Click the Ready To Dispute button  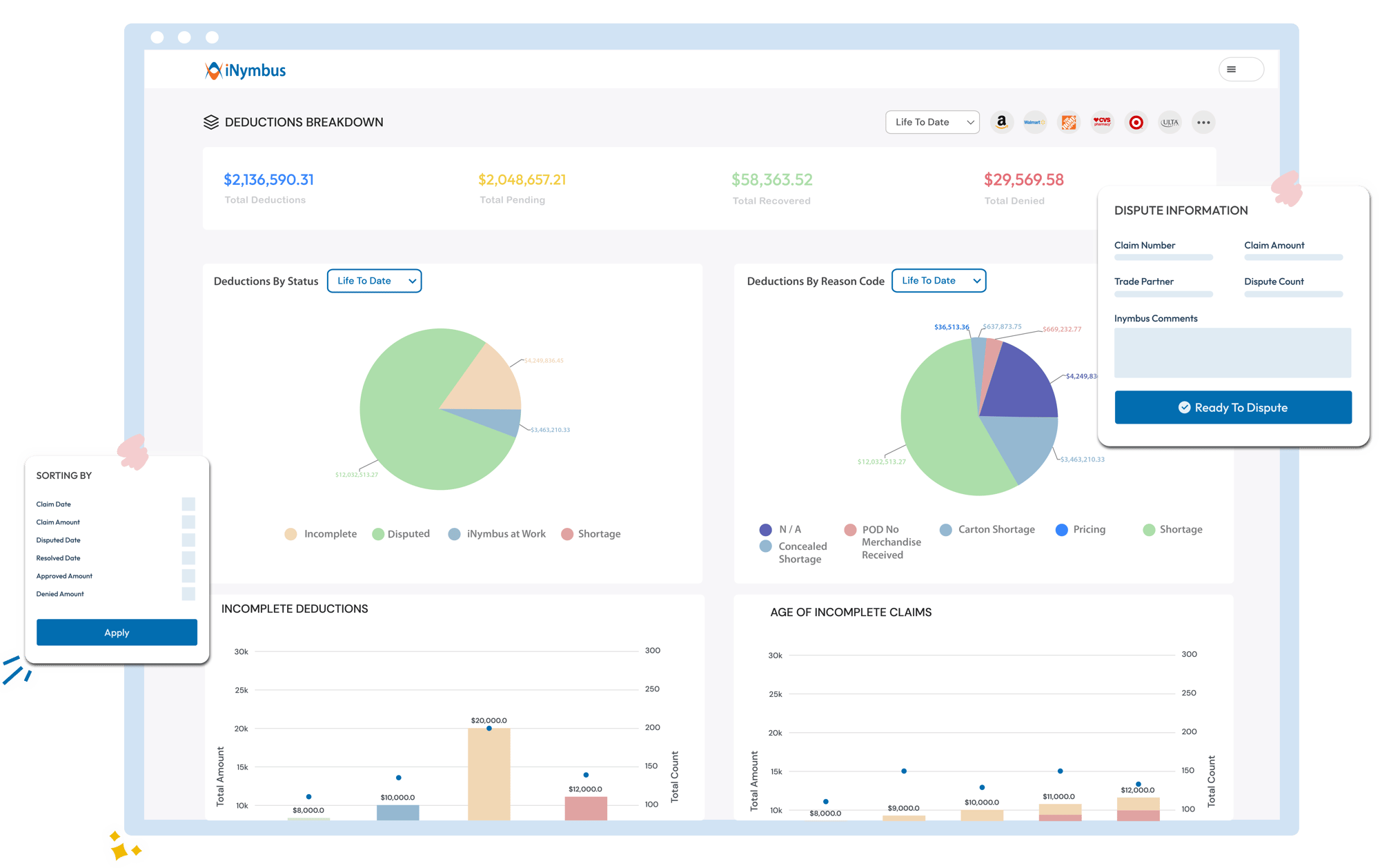tap(1232, 407)
